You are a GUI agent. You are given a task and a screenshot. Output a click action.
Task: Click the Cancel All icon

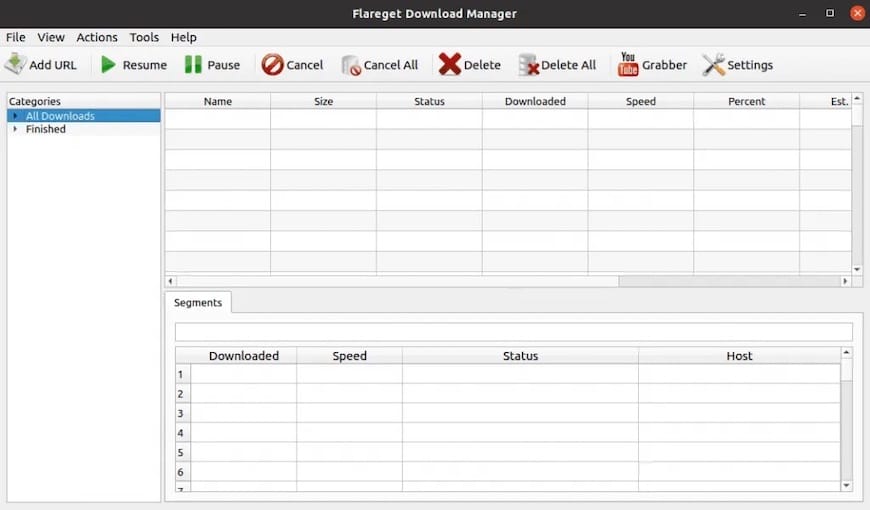click(351, 65)
